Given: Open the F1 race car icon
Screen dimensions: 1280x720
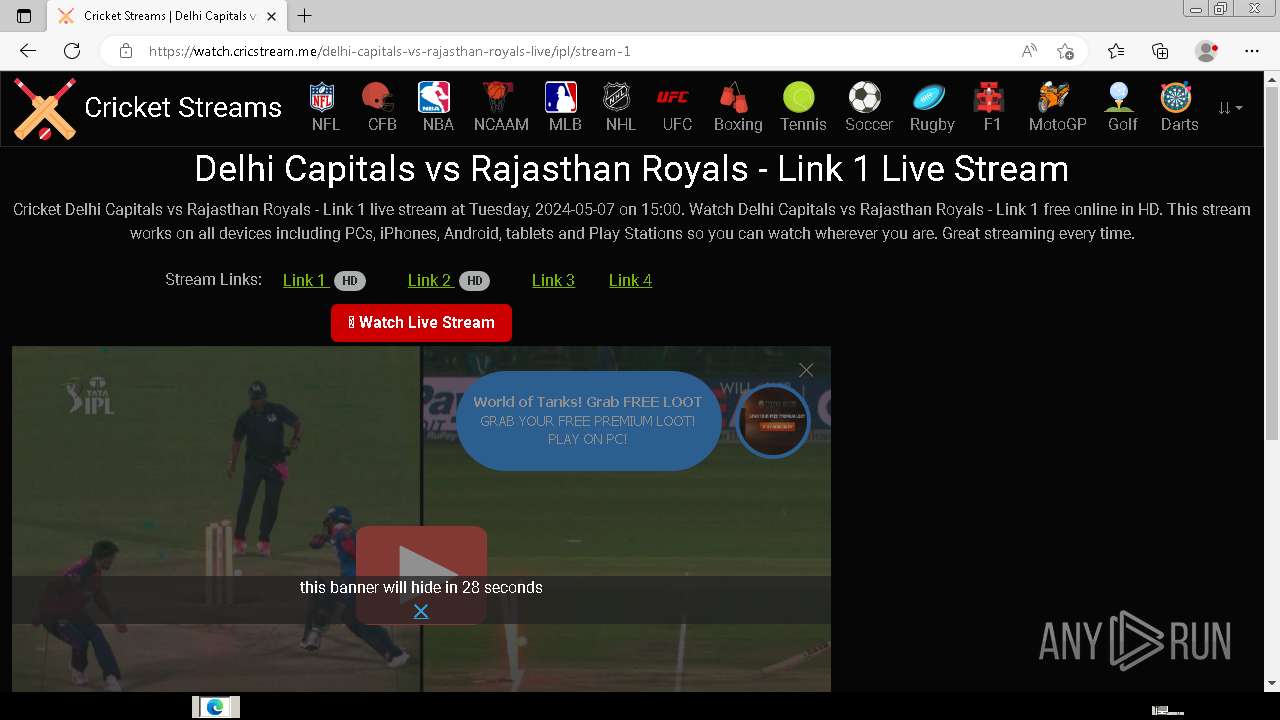Looking at the screenshot, I should [x=989, y=97].
